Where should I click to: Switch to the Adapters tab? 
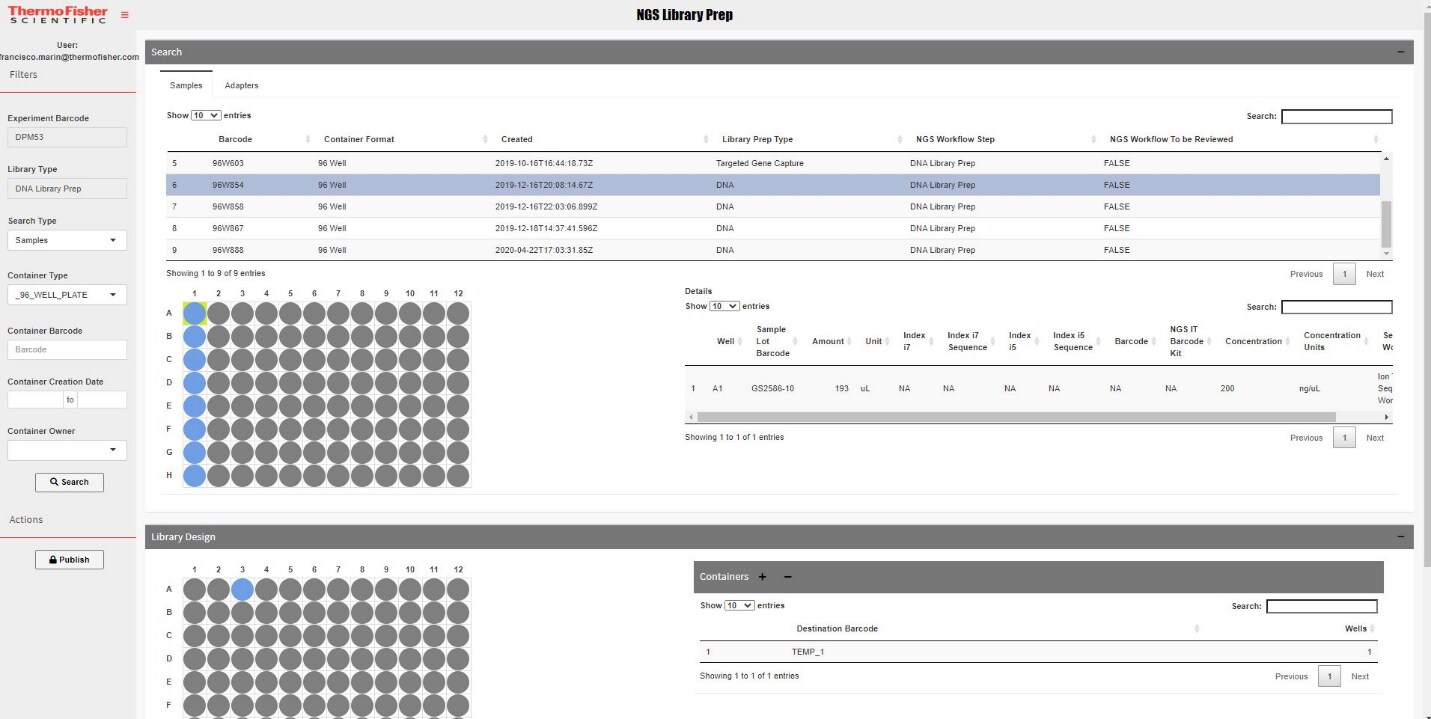pos(241,86)
